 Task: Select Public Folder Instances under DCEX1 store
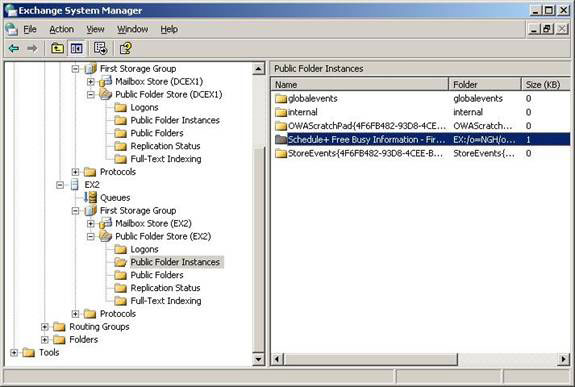pyautogui.click(x=175, y=120)
